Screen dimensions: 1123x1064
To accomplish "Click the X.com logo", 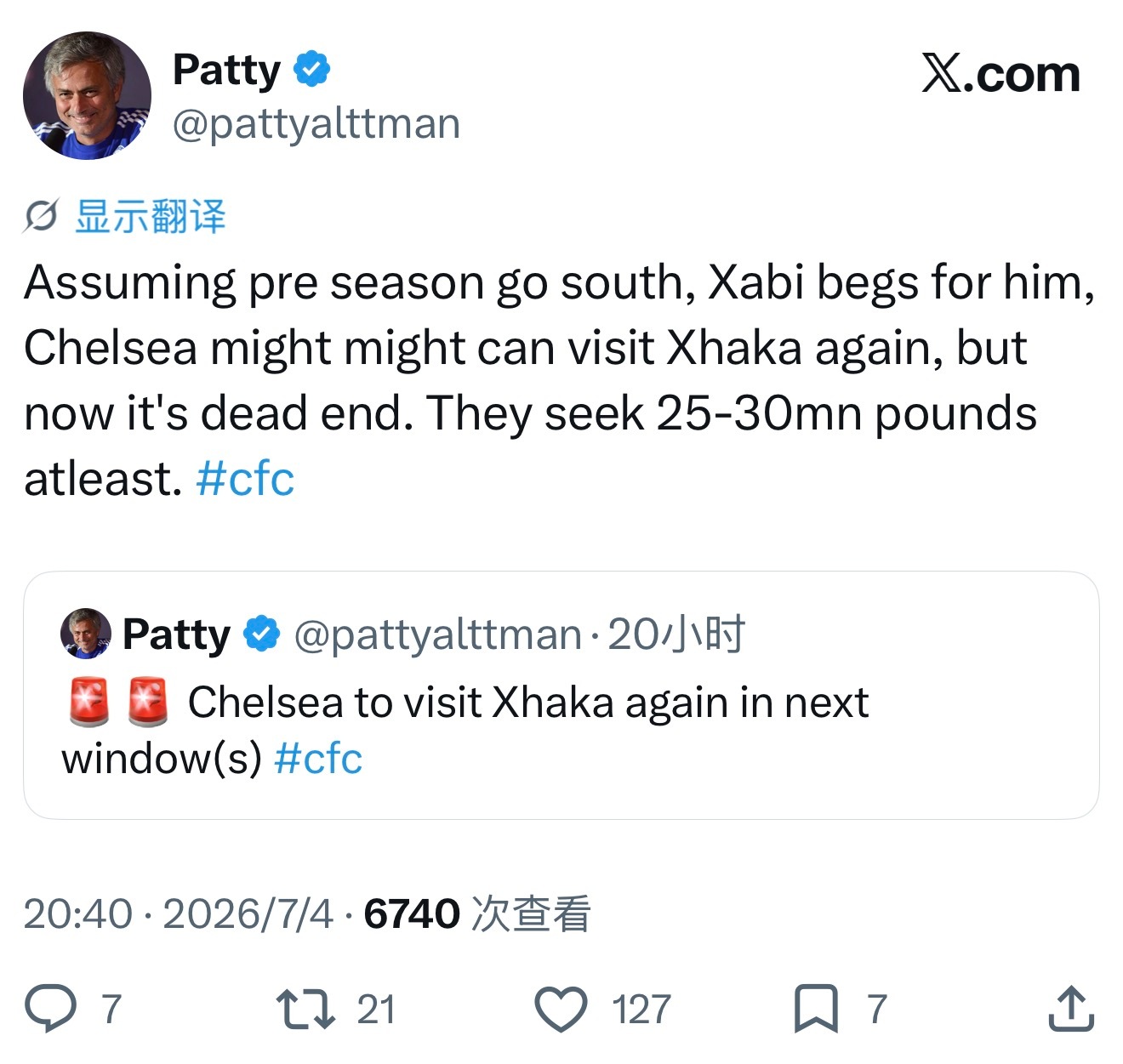I will [x=1001, y=74].
